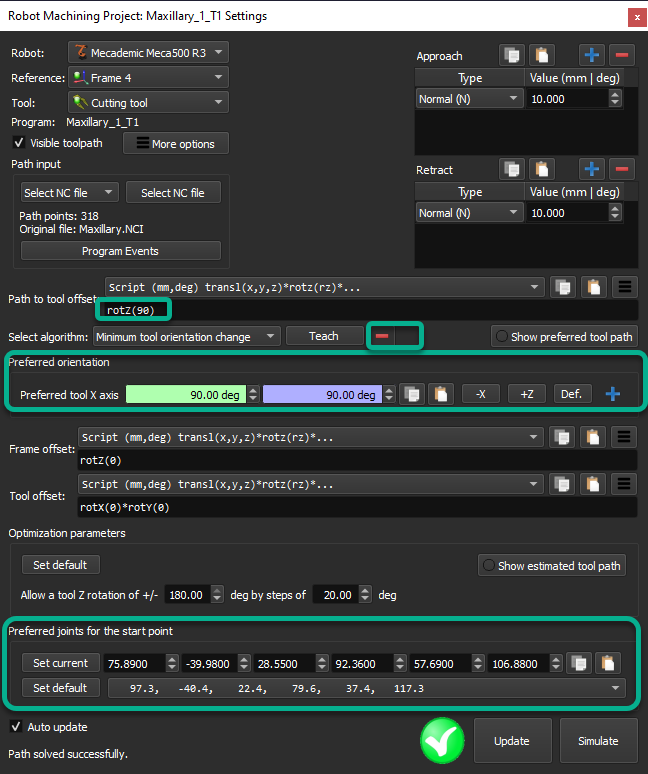The width and height of the screenshot is (648, 774).
Task: Disable the Auto update checkbox
Action: 16,727
